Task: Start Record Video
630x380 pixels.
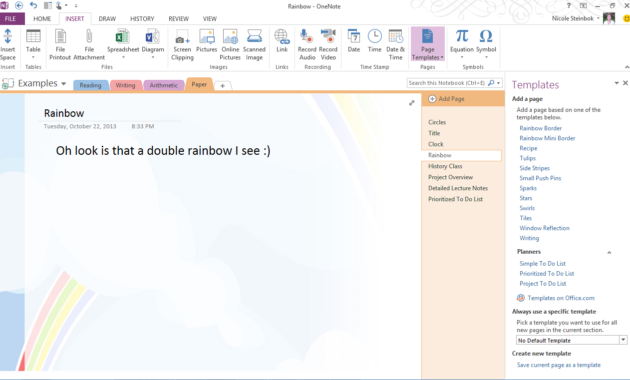Action: [328, 44]
